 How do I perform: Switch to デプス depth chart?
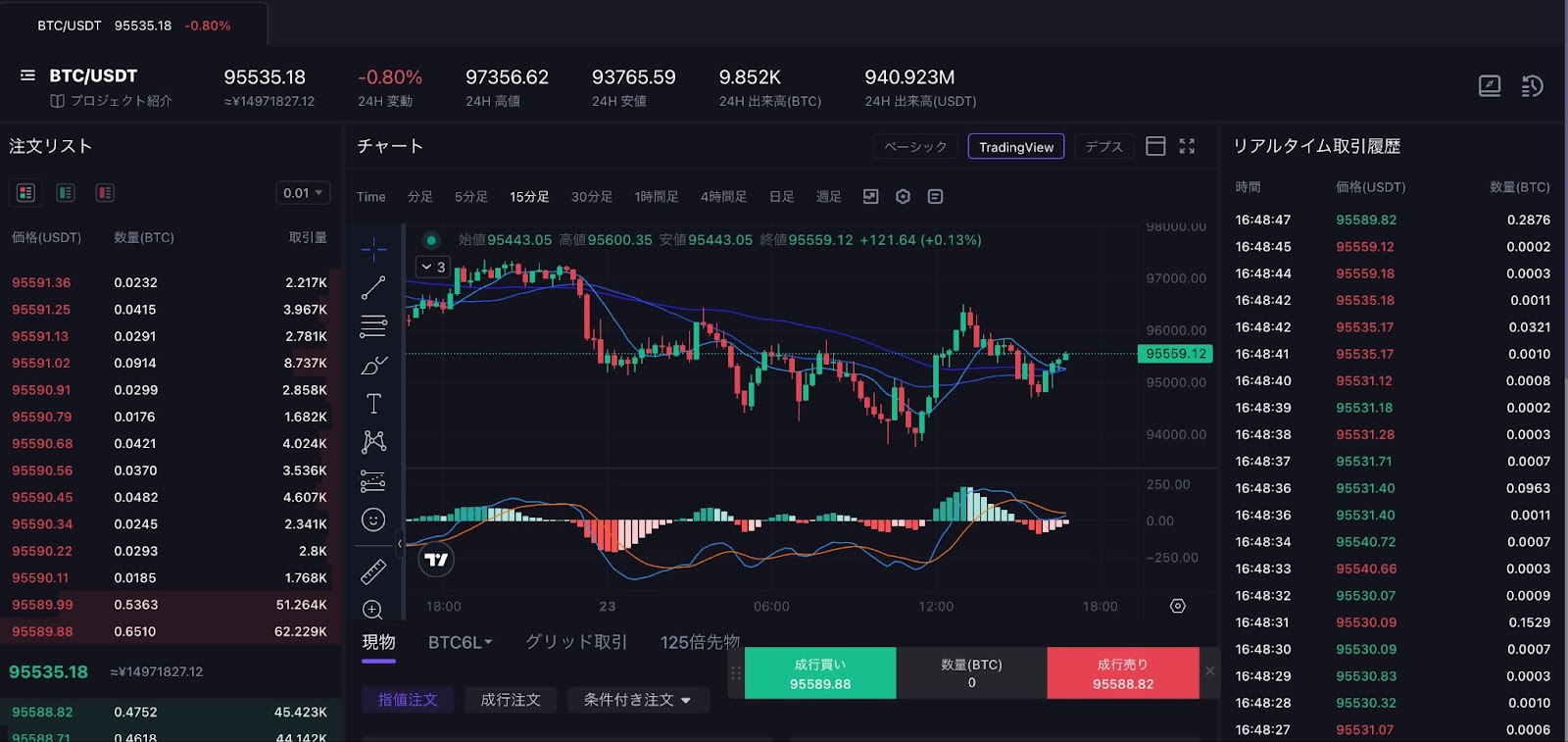1104,147
